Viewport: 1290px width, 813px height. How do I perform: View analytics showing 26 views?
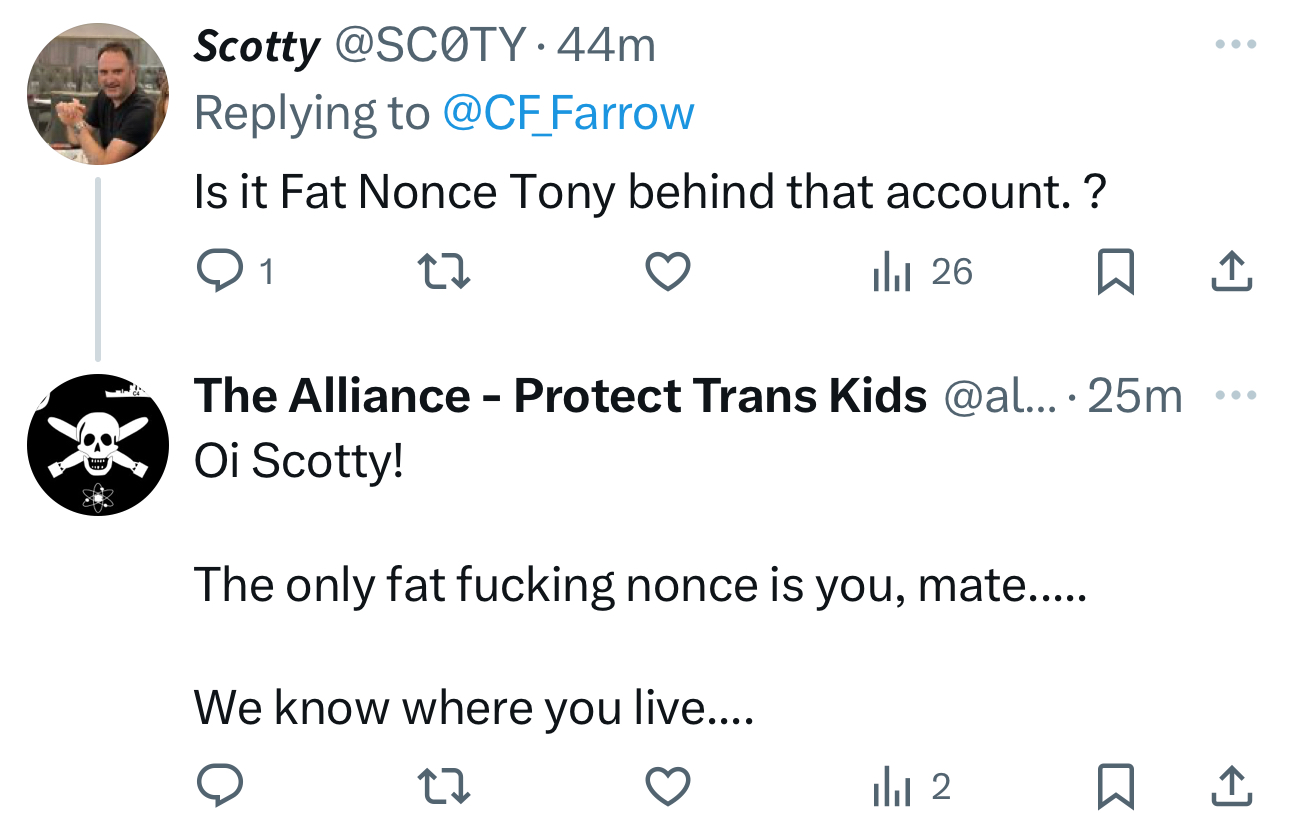click(x=922, y=272)
